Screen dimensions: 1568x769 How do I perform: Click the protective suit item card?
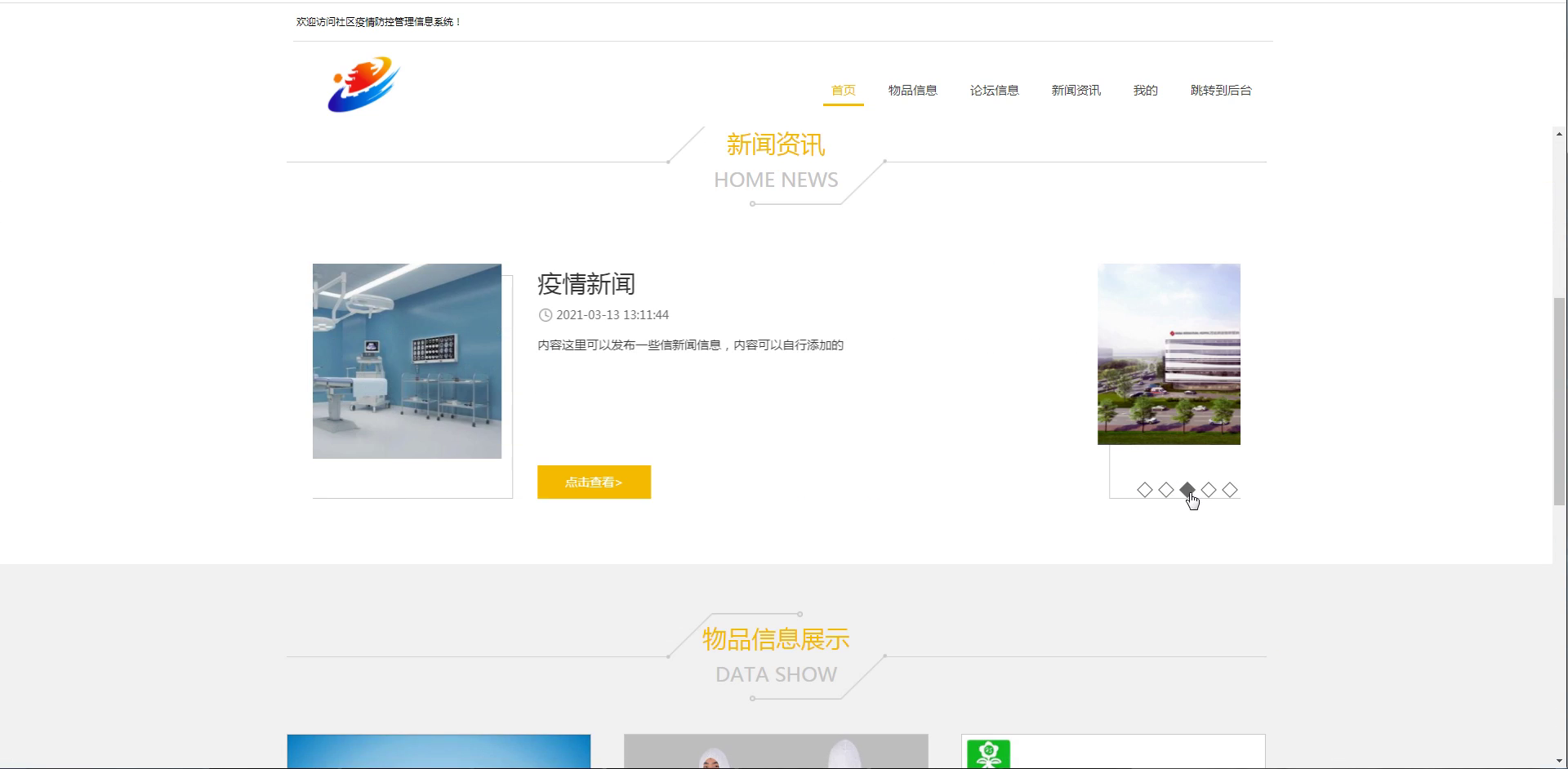pos(776,752)
